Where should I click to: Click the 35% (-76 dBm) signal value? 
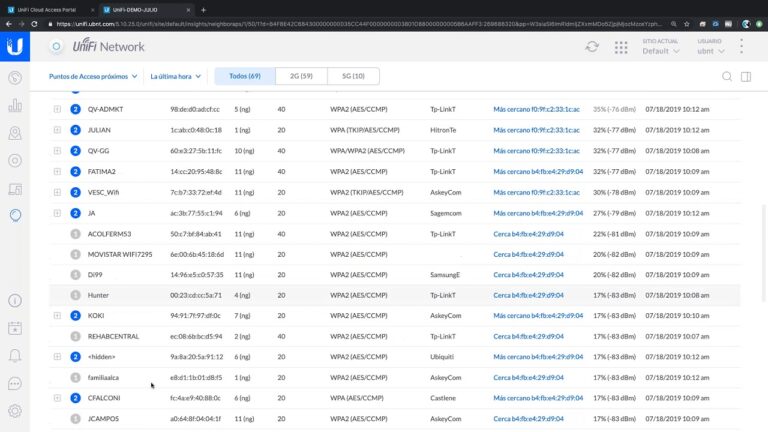[614, 109]
